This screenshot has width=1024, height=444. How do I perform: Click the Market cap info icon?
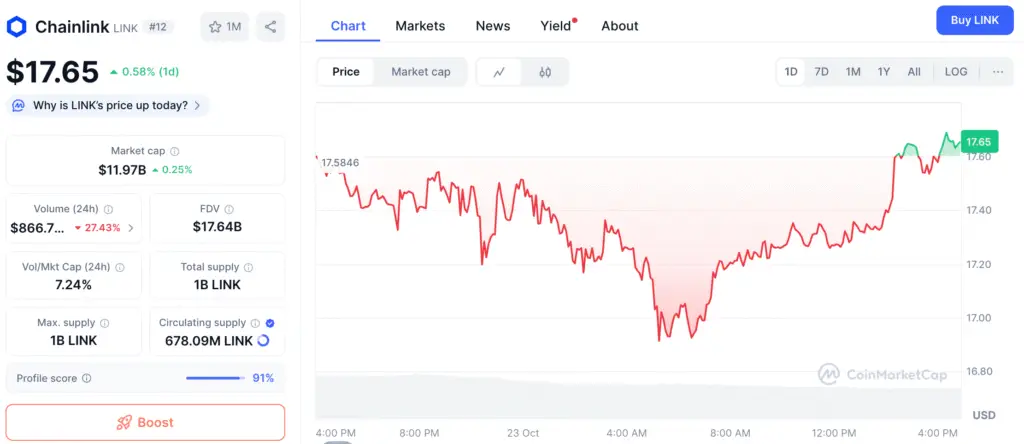tap(175, 151)
